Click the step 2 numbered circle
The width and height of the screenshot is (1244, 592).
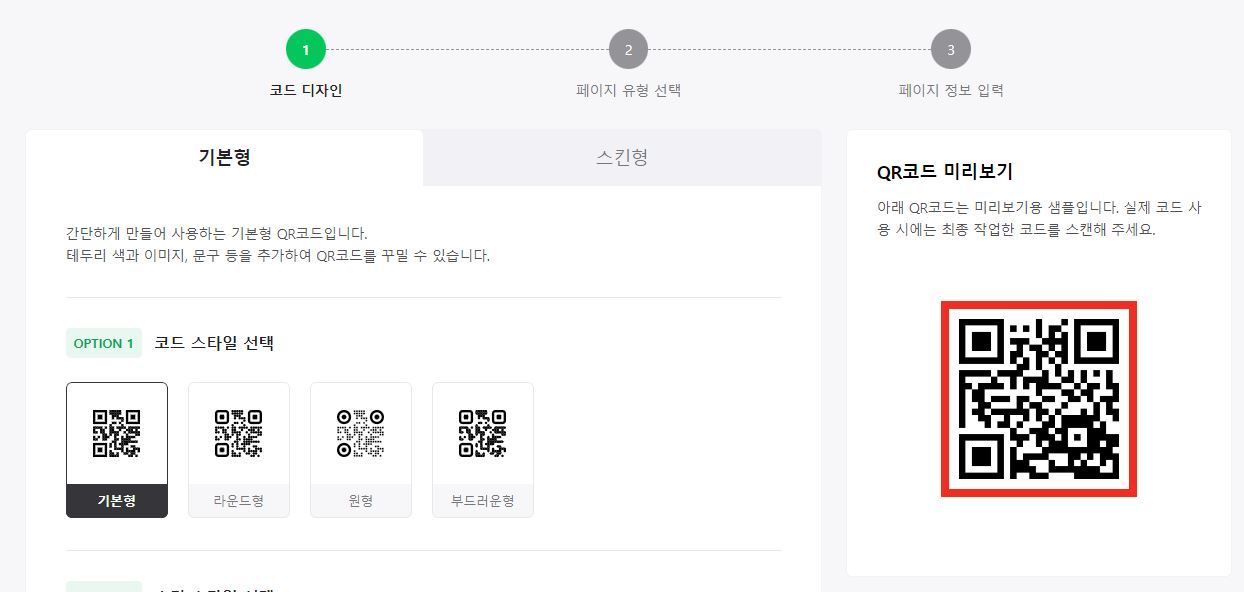[x=630, y=48]
